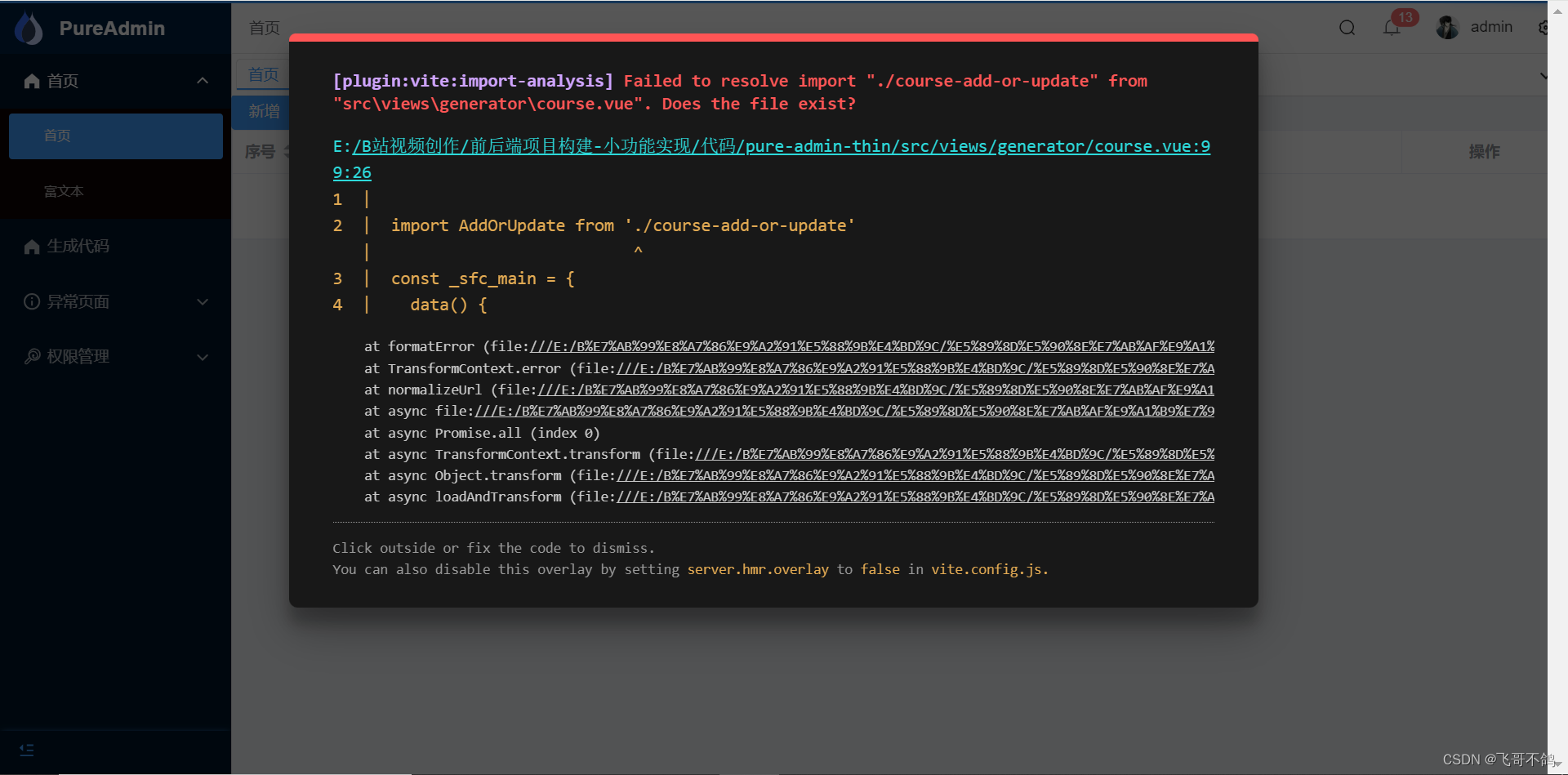Viewport: 1568px width, 775px height.
Task: Open the notifications bell icon
Action: click(x=1392, y=28)
